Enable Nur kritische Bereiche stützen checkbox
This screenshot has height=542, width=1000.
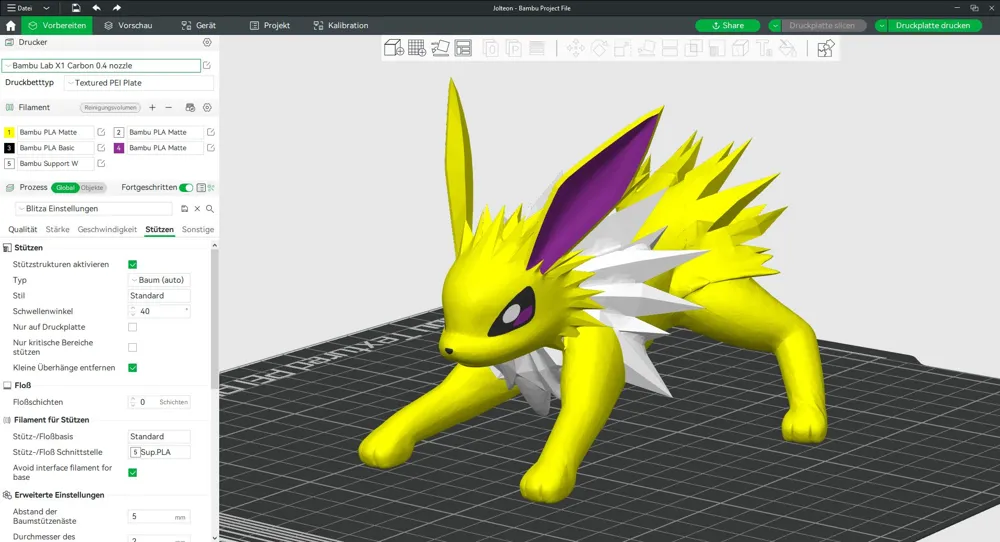point(133,348)
